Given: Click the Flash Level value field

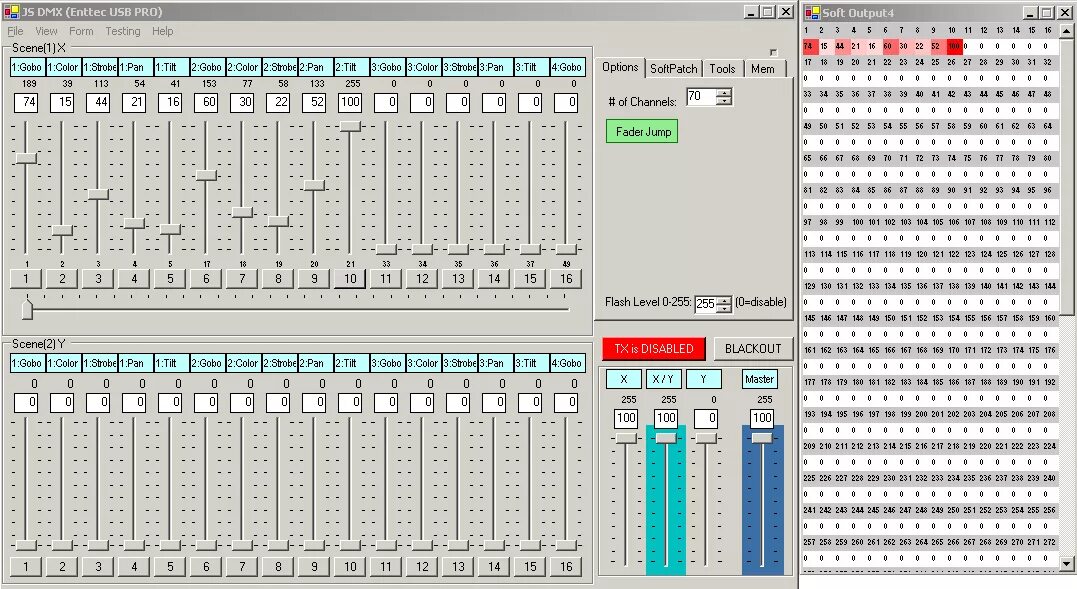Looking at the screenshot, I should click(x=705, y=304).
